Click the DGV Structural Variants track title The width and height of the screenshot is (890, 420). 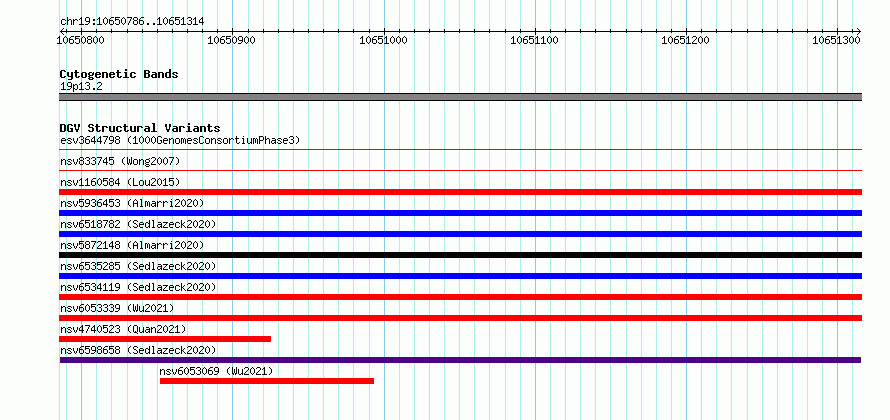click(140, 128)
